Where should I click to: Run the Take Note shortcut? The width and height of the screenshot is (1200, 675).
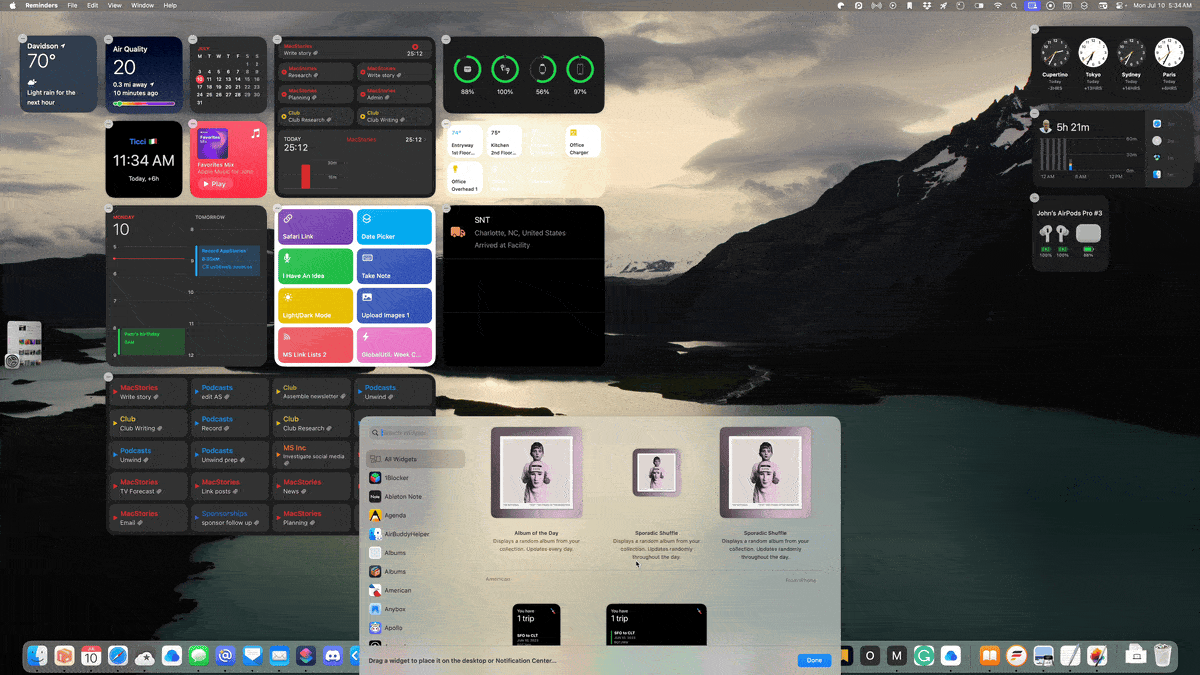(x=394, y=266)
